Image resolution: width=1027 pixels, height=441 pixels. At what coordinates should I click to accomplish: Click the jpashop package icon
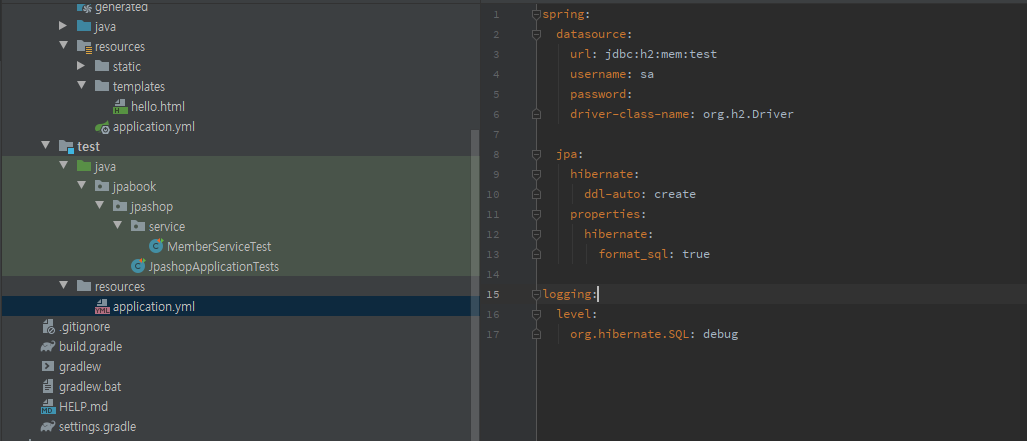(120, 206)
